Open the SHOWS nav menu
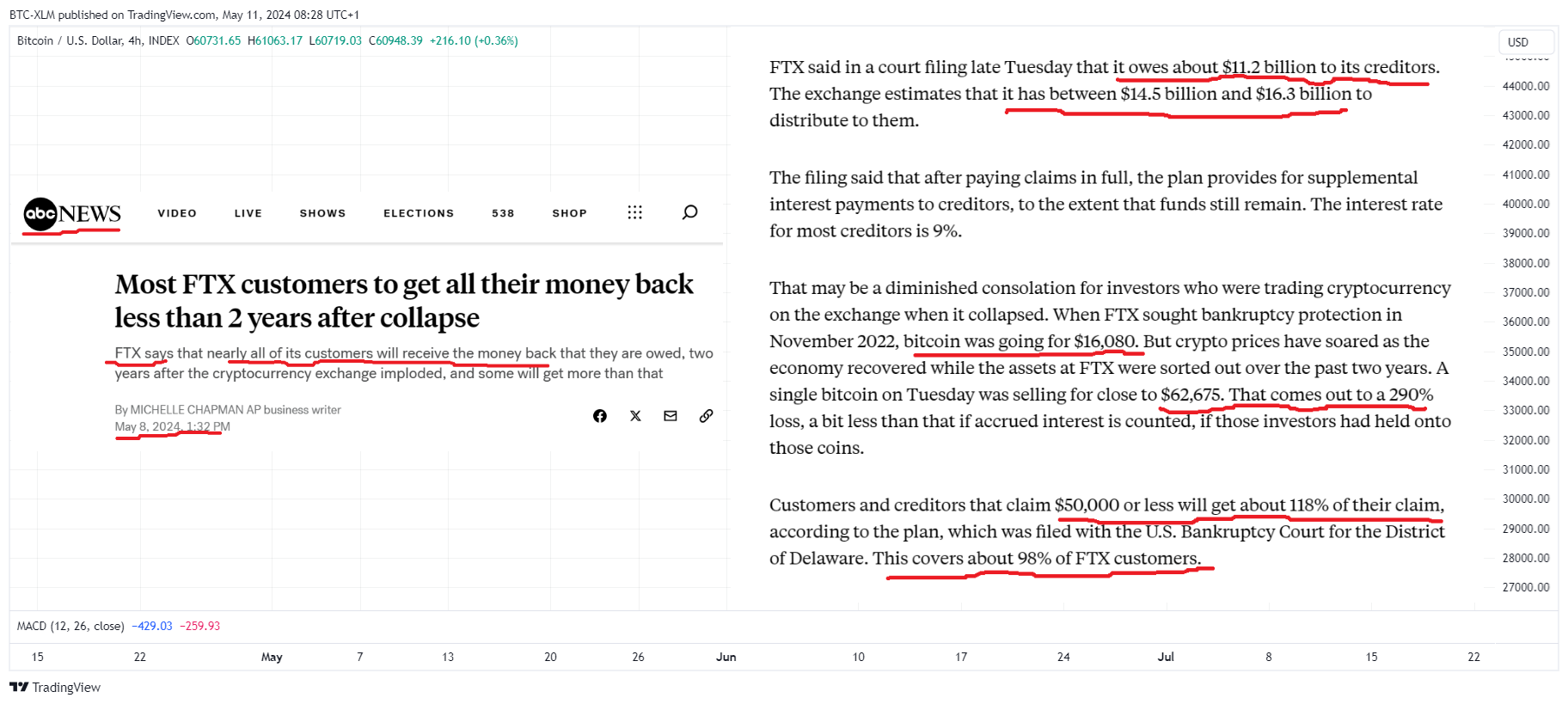Image resolution: width=1568 pixels, height=704 pixels. pyautogui.click(x=322, y=213)
